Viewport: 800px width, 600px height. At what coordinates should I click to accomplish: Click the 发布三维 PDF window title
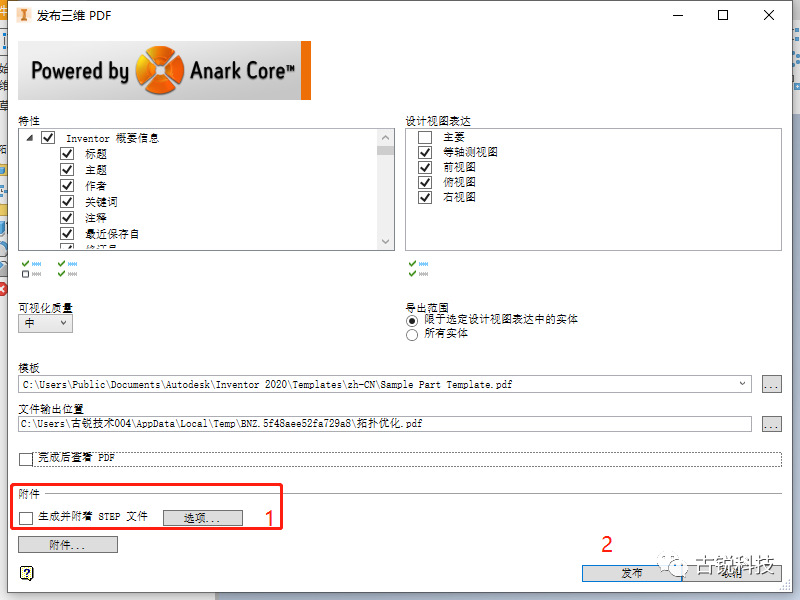pyautogui.click(x=74, y=15)
